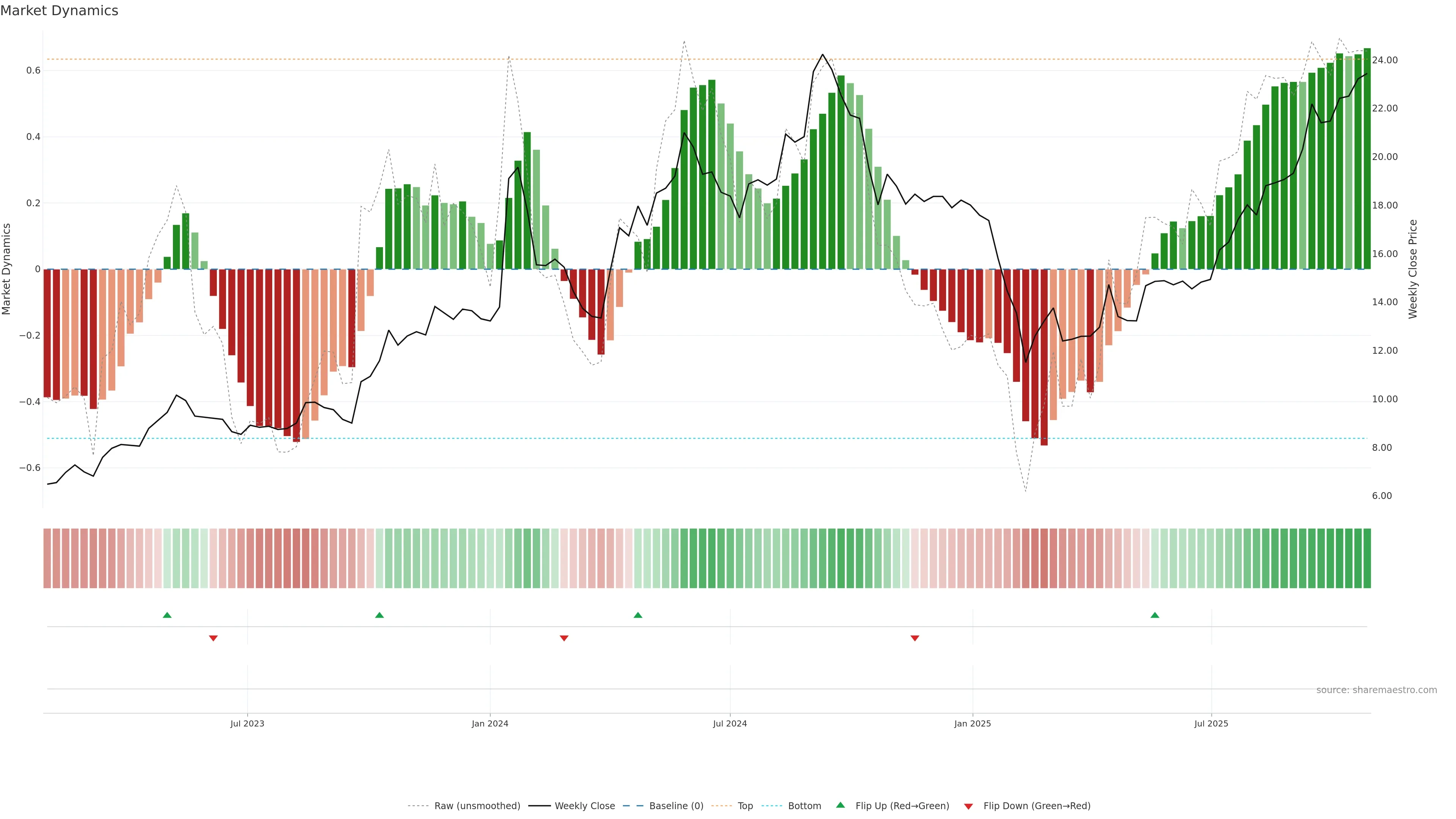Click the last dark green heatmap strip cell
The width and height of the screenshot is (1456, 819).
tap(1367, 559)
